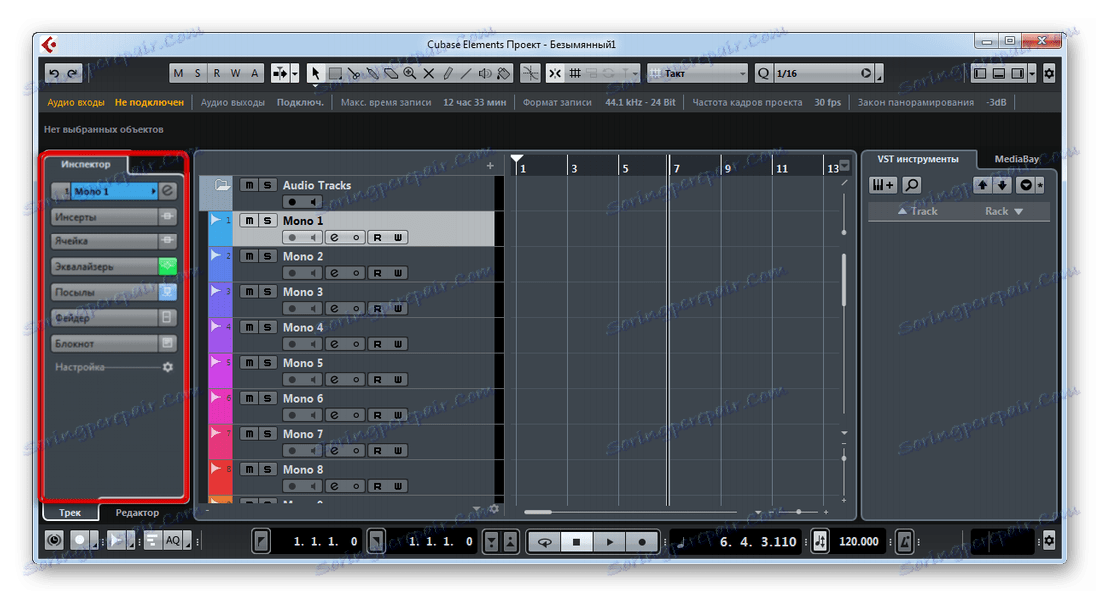The height and width of the screenshot is (597, 1100).
Task: Select the Line tool
Action: (466, 73)
